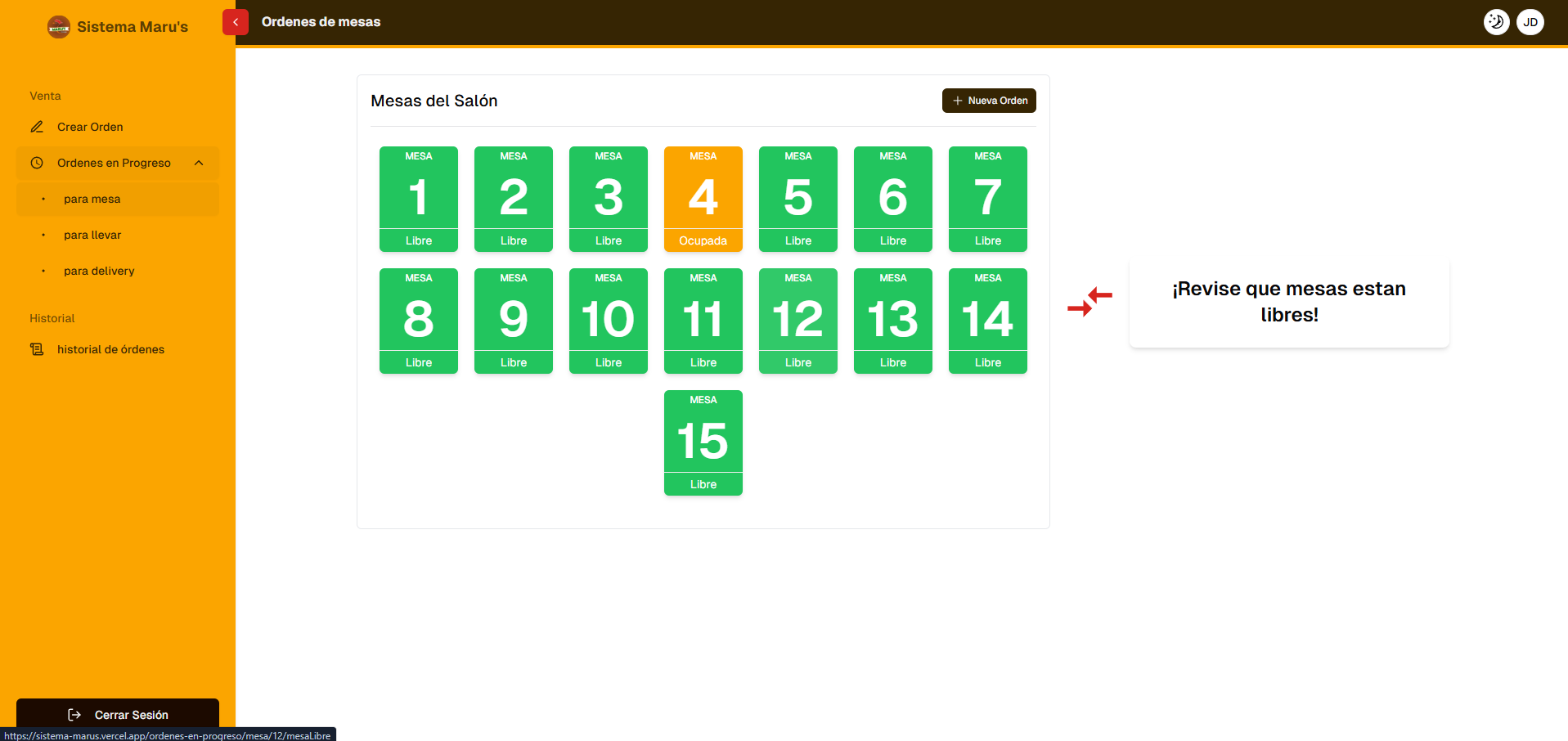Select Mesa 6 card
This screenshot has height=741, width=1568.
point(893,199)
